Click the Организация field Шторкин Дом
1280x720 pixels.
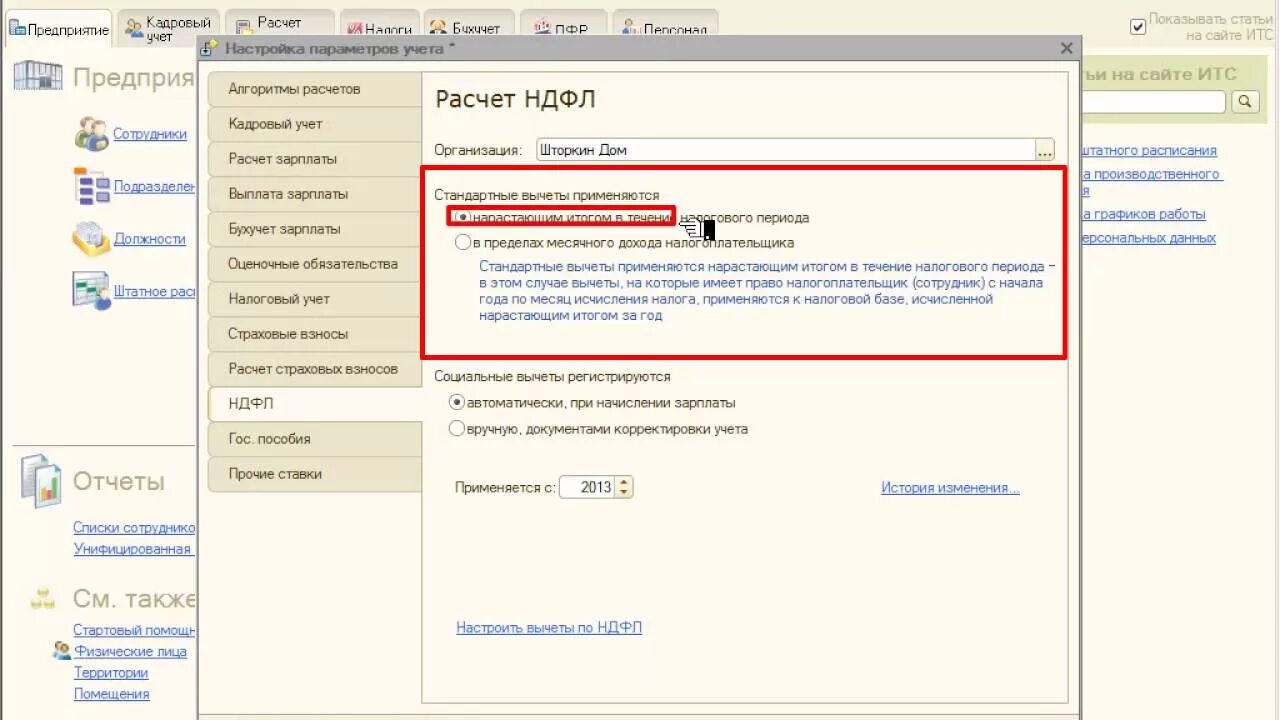click(x=786, y=150)
